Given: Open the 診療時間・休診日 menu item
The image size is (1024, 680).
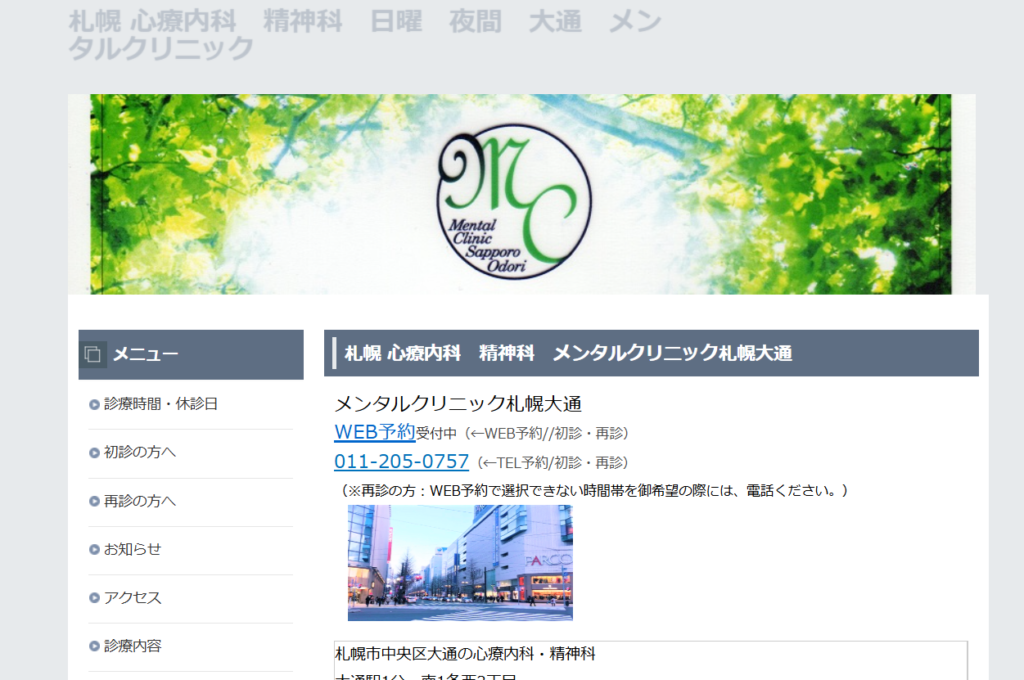Looking at the screenshot, I should pos(160,405).
